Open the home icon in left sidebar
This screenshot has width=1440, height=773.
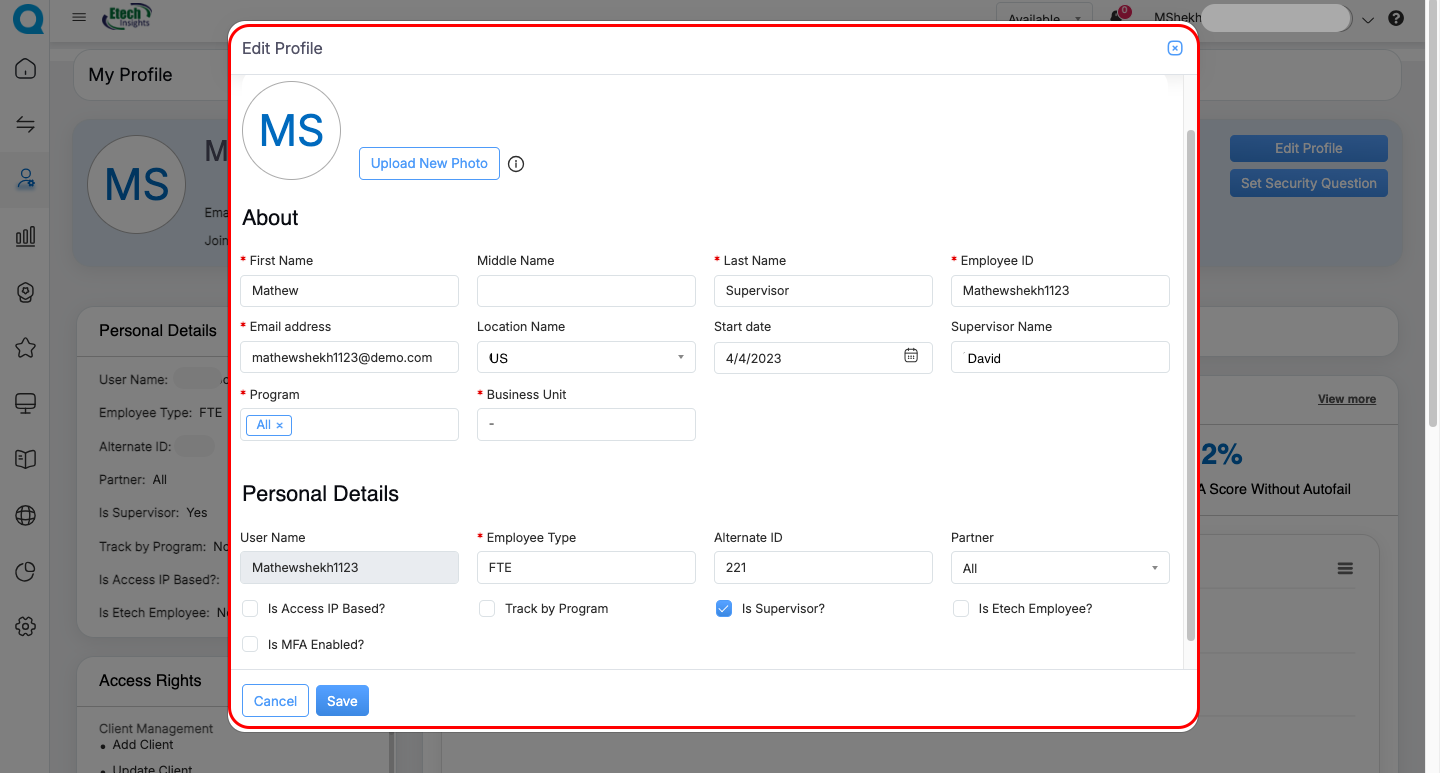[26, 69]
